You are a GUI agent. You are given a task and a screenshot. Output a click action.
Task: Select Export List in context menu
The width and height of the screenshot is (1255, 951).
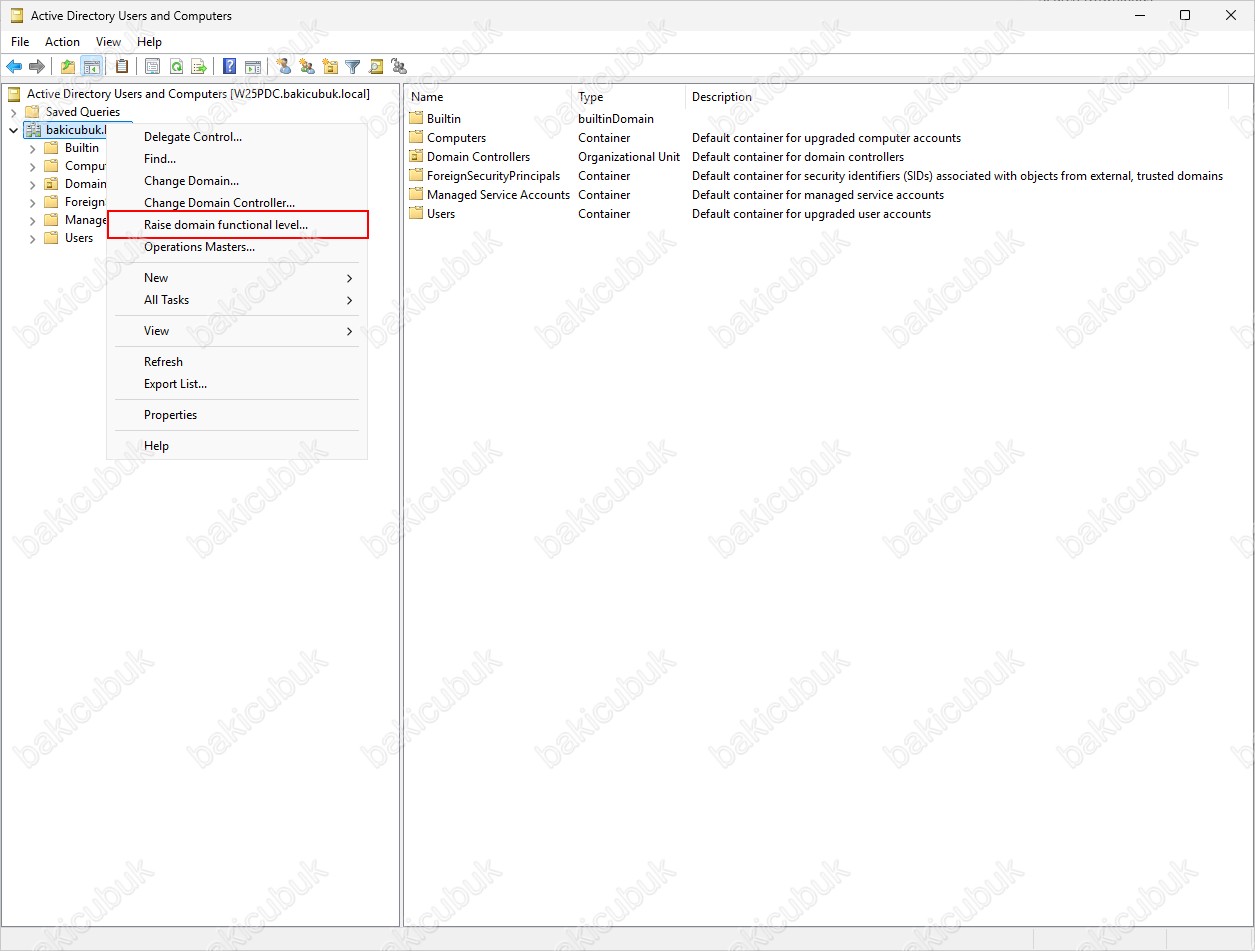(x=237, y=384)
